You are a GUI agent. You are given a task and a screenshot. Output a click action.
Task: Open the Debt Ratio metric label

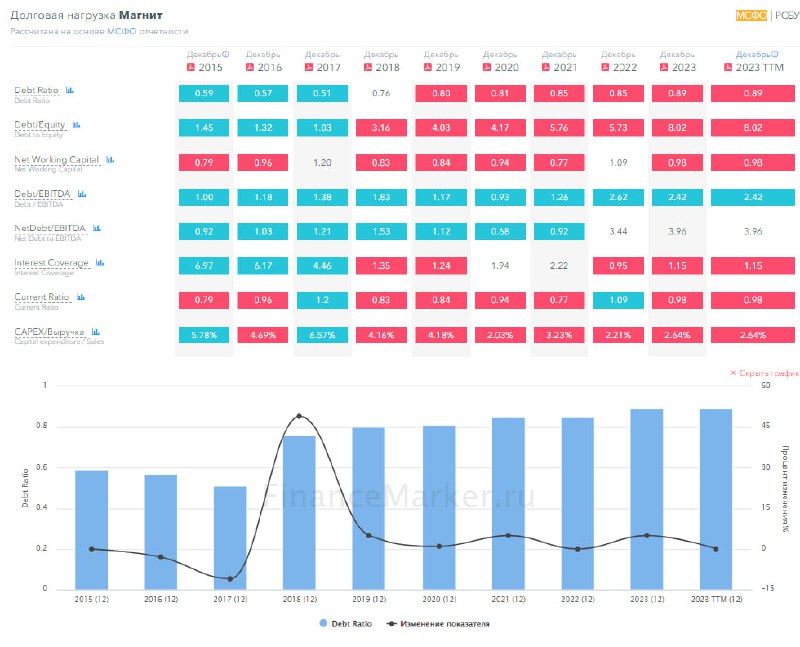pos(37,90)
